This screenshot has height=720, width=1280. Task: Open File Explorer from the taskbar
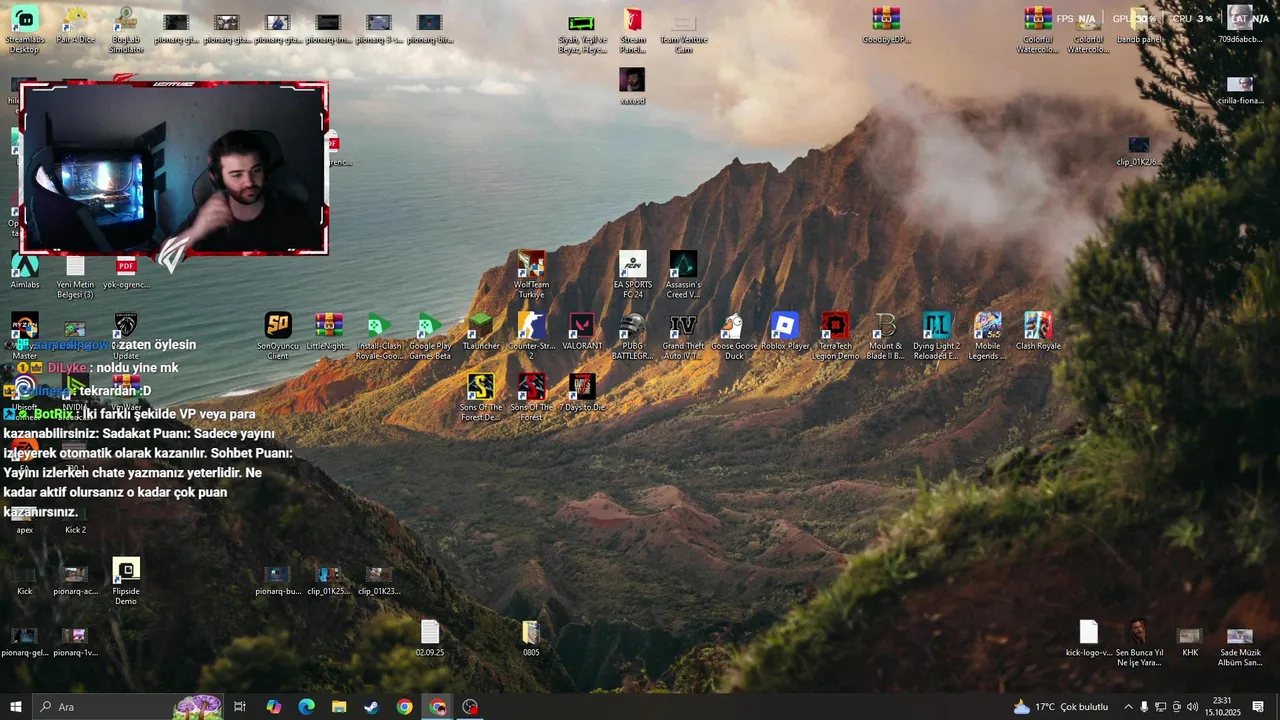click(x=339, y=707)
